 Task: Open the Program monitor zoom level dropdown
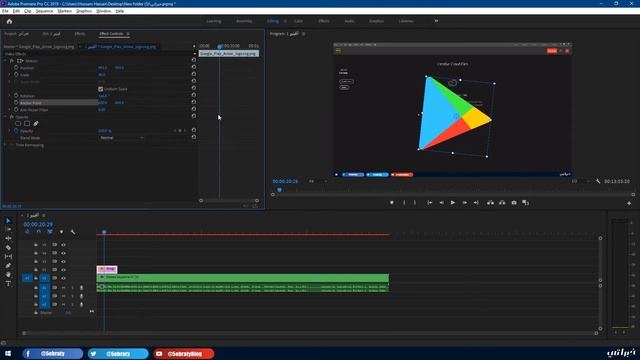coord(318,181)
